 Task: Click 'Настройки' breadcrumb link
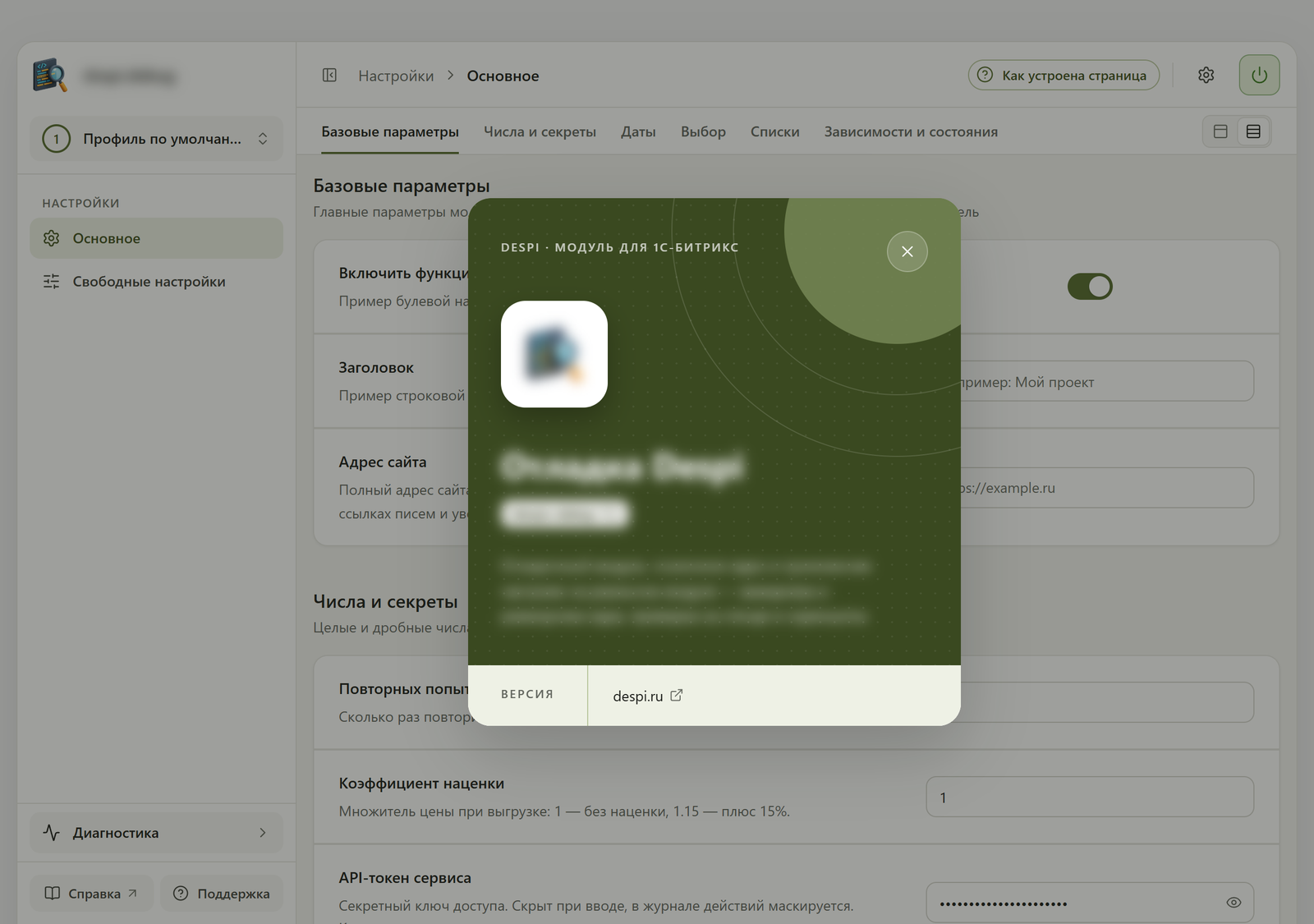396,76
